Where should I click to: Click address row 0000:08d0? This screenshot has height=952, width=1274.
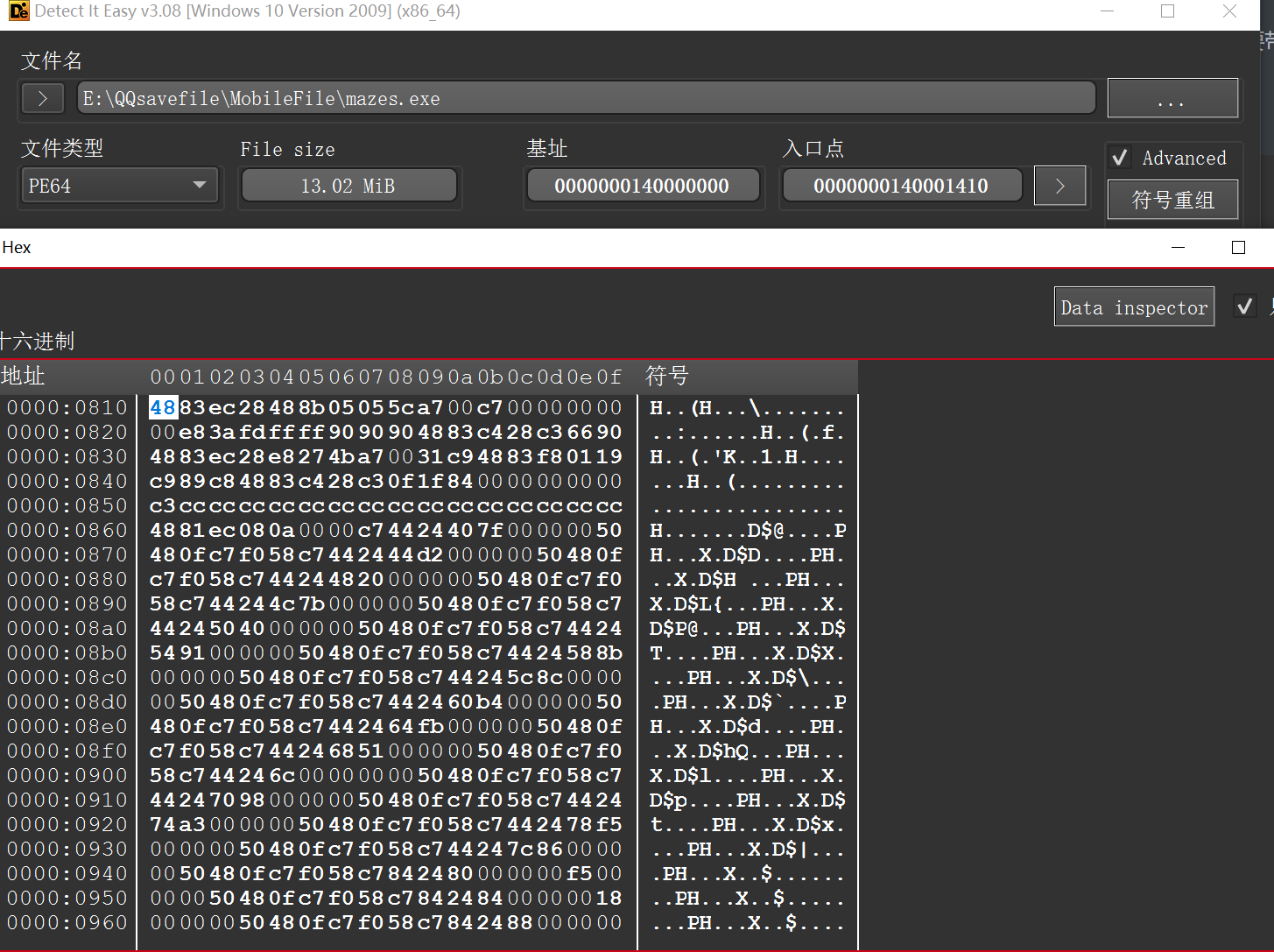pos(67,702)
